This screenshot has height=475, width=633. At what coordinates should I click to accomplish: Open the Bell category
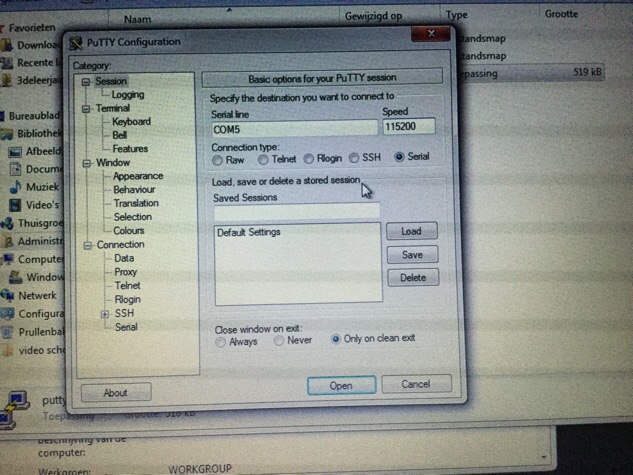pyautogui.click(x=119, y=135)
